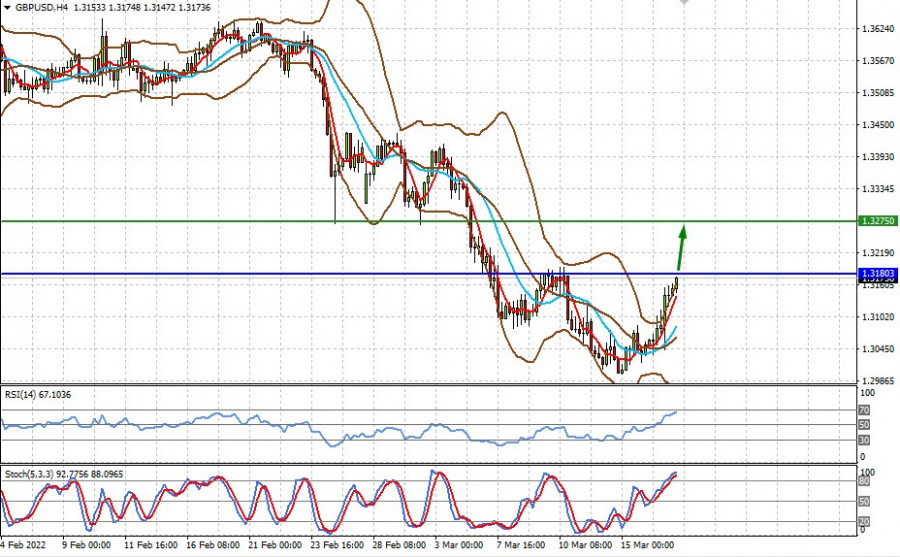This screenshot has height=557, width=900.
Task: Click the 7 Mar 16:00 time label
Action: tap(521, 544)
